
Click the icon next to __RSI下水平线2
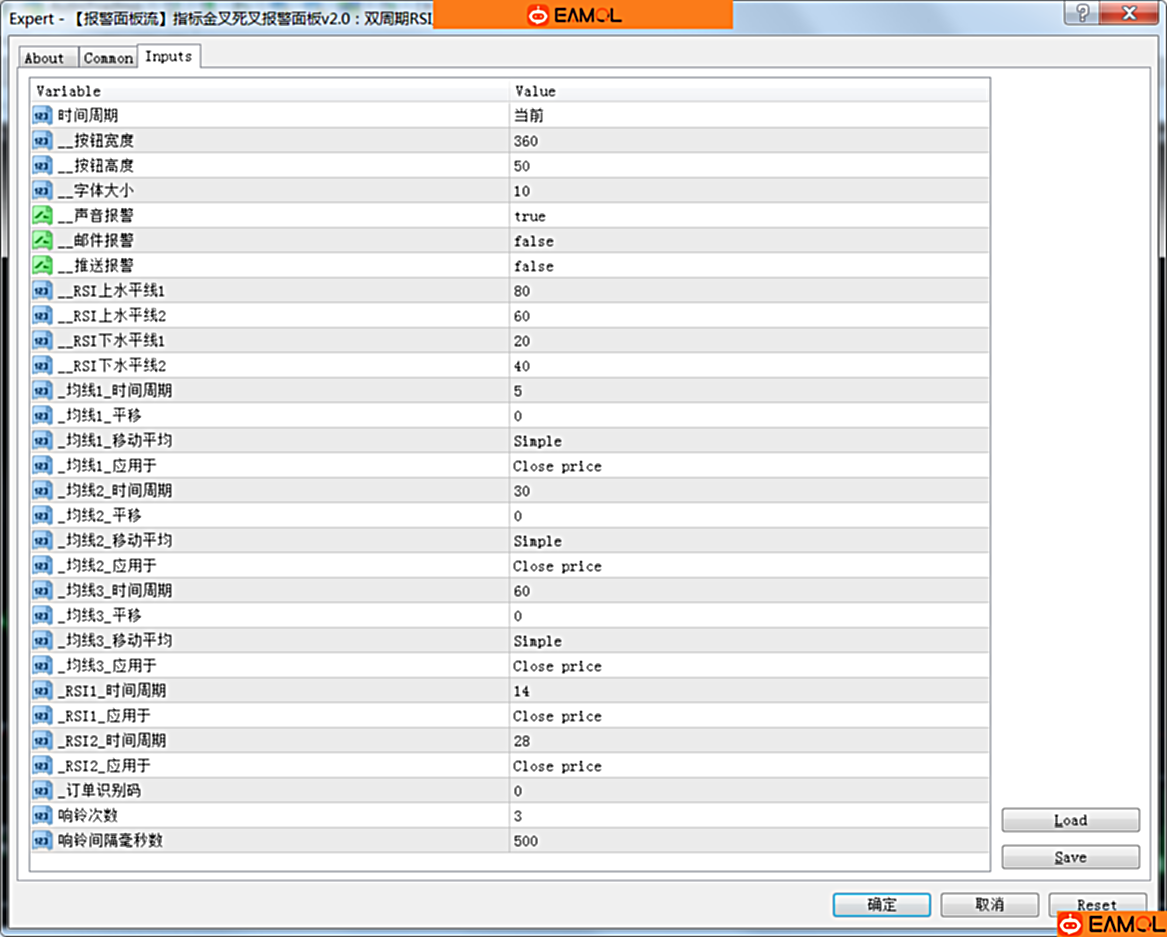42,366
